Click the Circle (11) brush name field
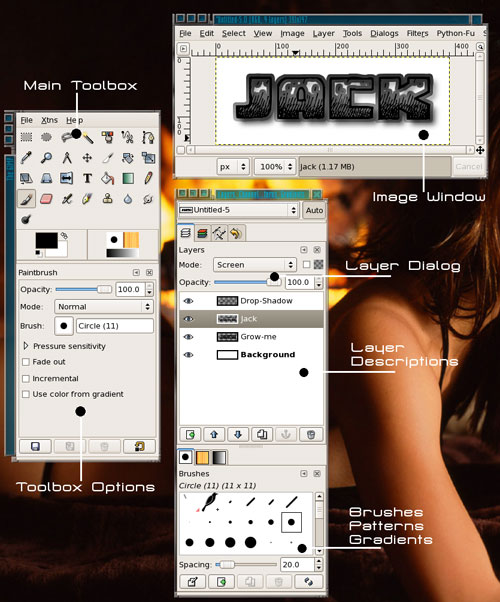 115,326
